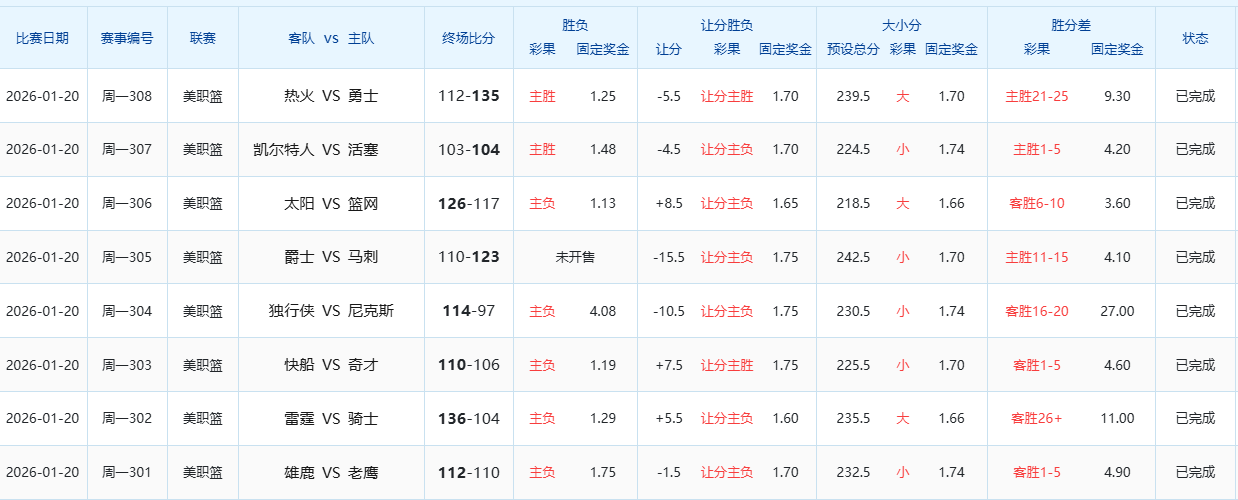Select match number 周一307

[127, 150]
